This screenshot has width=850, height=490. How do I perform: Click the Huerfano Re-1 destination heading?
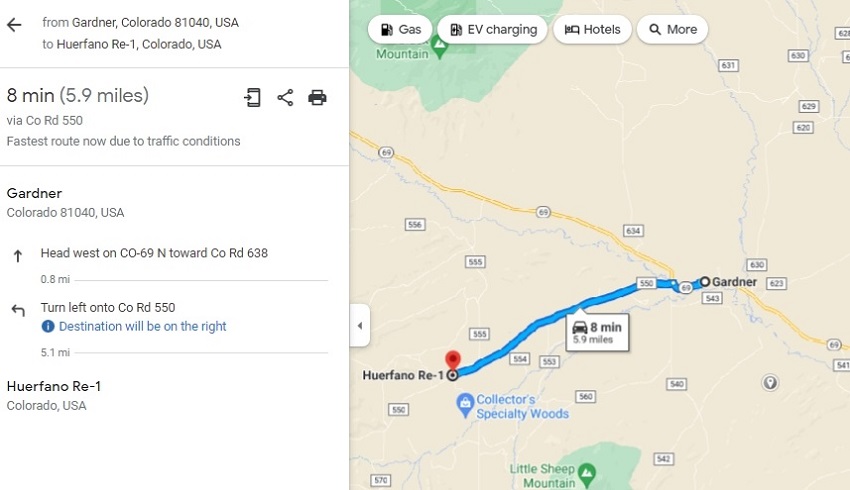(54, 386)
